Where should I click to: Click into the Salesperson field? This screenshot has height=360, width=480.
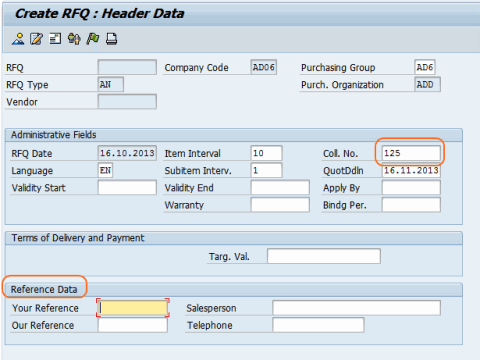pyautogui.click(x=356, y=308)
